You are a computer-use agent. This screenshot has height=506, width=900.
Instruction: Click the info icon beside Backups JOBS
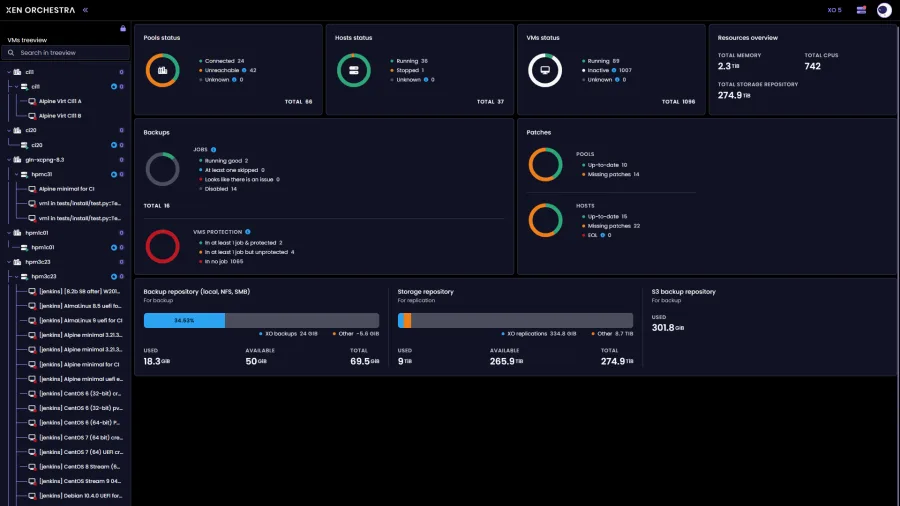(x=214, y=150)
